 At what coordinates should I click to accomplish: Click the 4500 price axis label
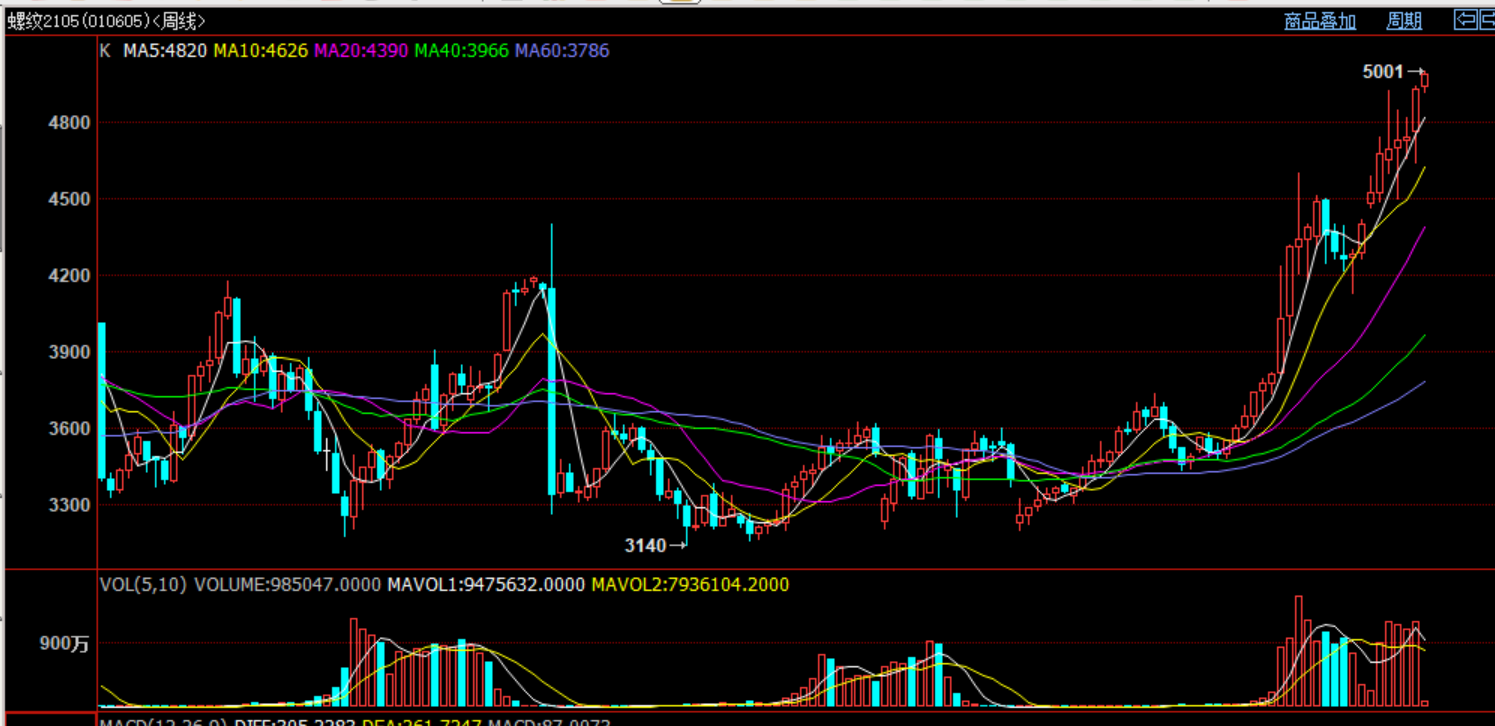(70, 199)
